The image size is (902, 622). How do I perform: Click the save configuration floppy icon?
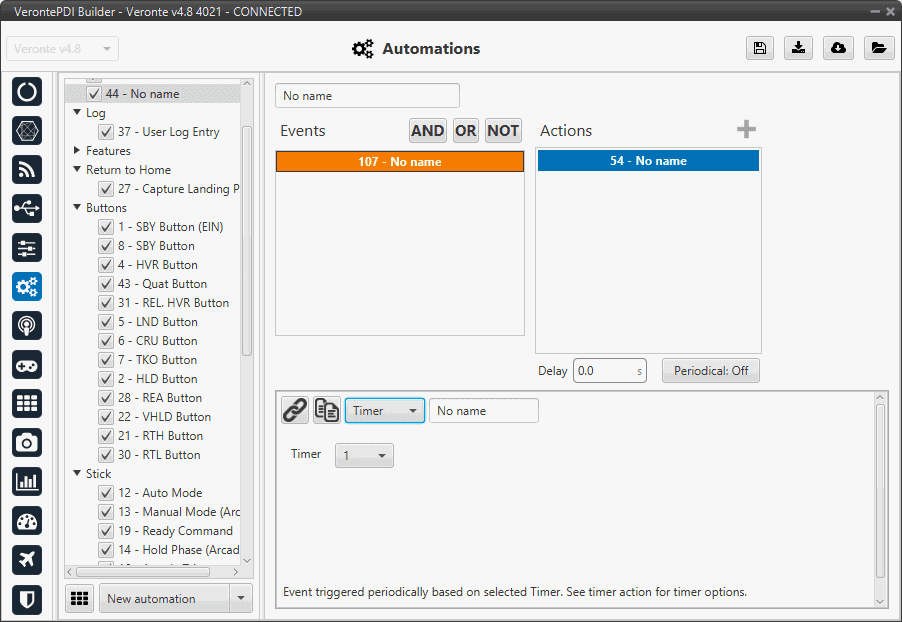[x=760, y=49]
